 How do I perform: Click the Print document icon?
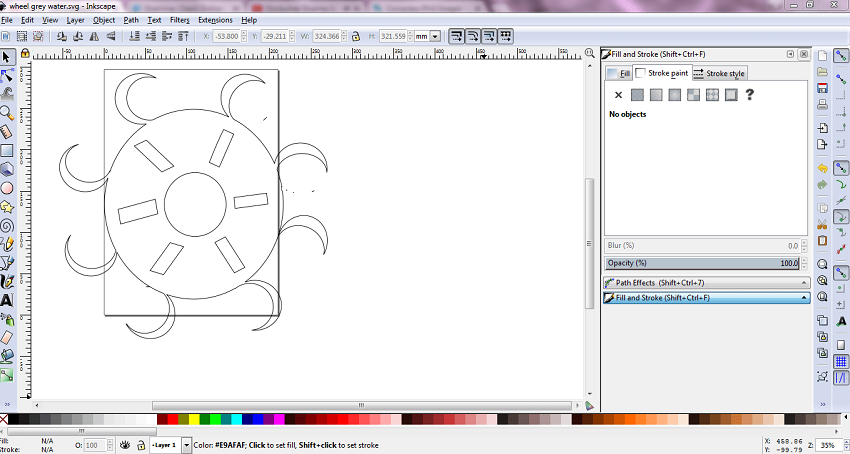[822, 104]
